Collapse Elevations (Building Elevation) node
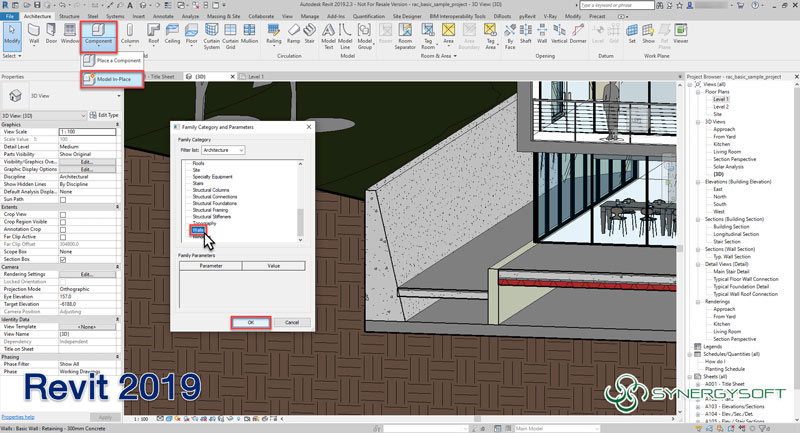The image size is (800, 433). pyautogui.click(x=698, y=182)
